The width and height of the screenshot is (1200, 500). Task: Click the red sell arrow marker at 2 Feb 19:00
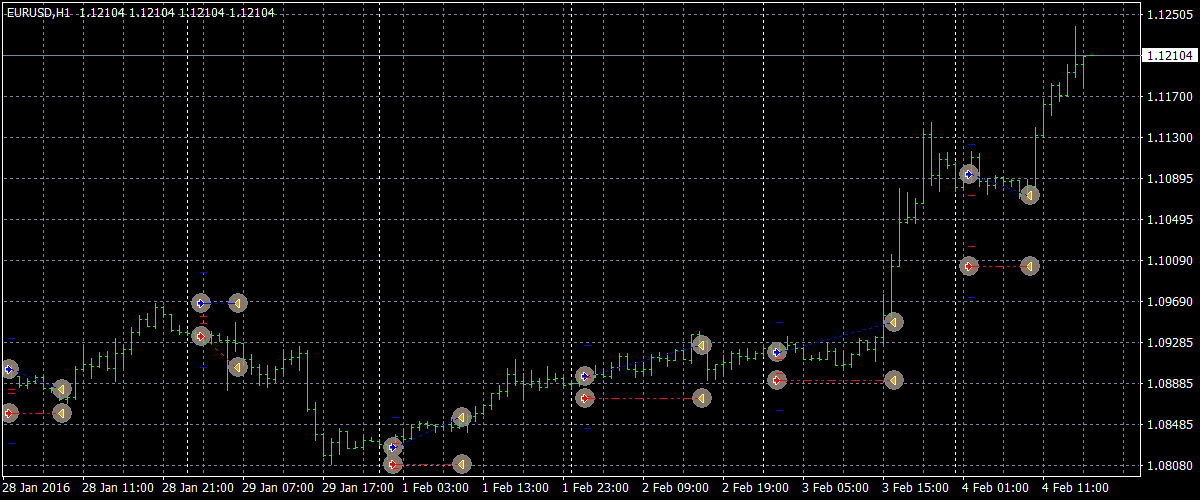777,380
